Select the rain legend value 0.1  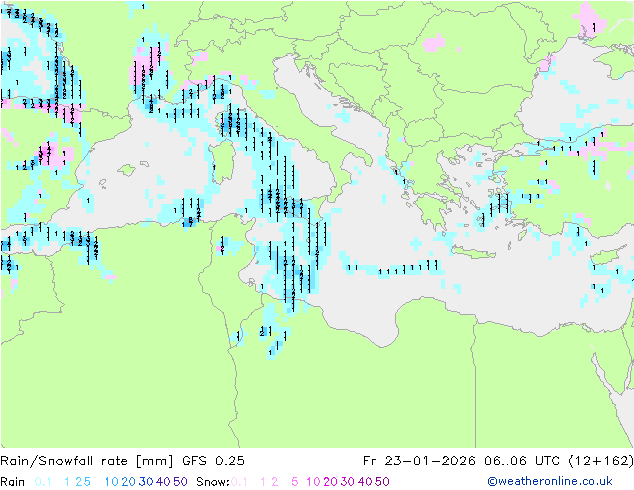pos(43,482)
